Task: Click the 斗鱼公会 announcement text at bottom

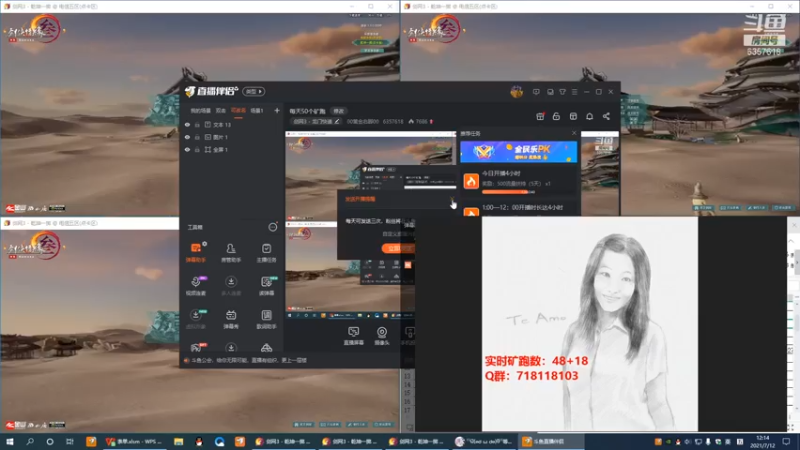Action: (x=249, y=360)
